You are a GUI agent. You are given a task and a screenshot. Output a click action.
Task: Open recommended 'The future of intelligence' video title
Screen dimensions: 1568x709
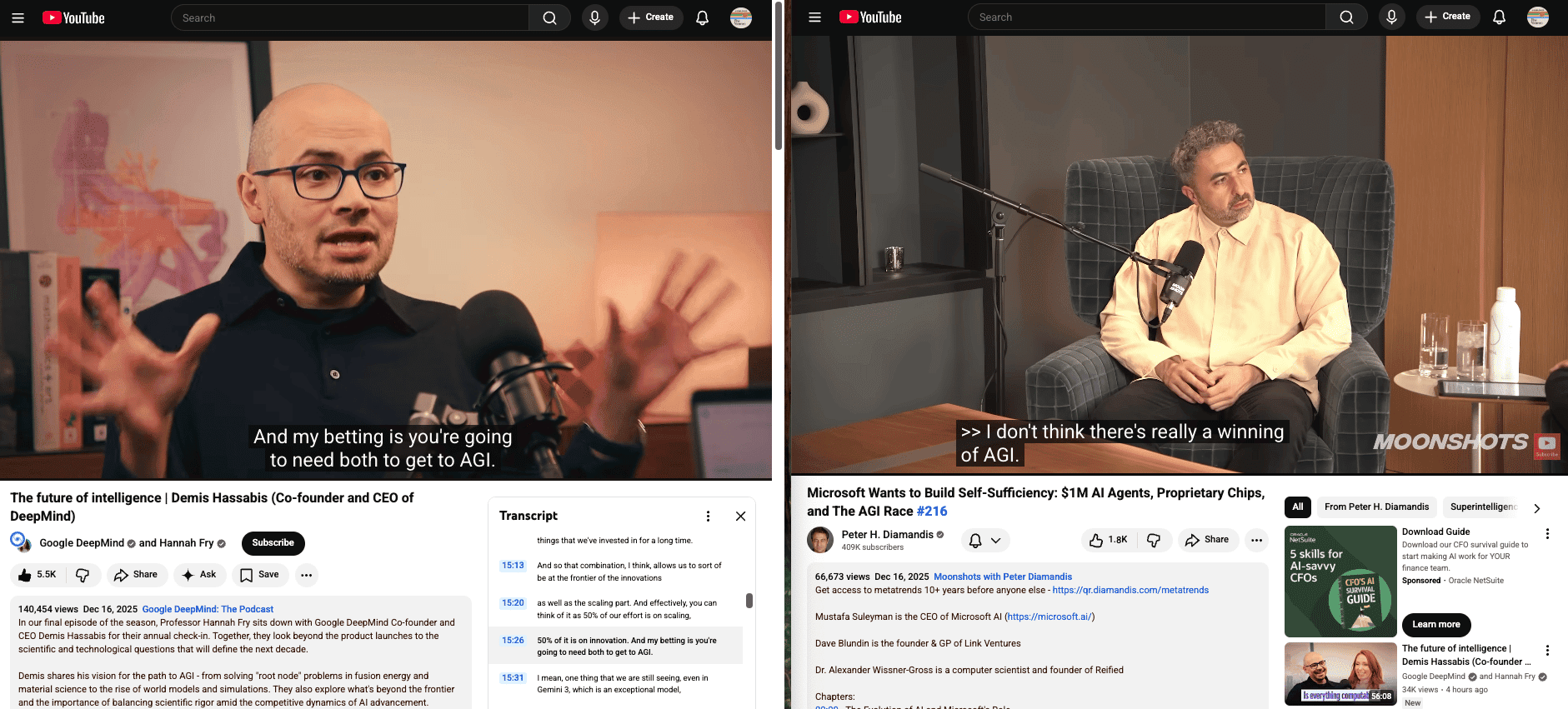coord(1466,655)
